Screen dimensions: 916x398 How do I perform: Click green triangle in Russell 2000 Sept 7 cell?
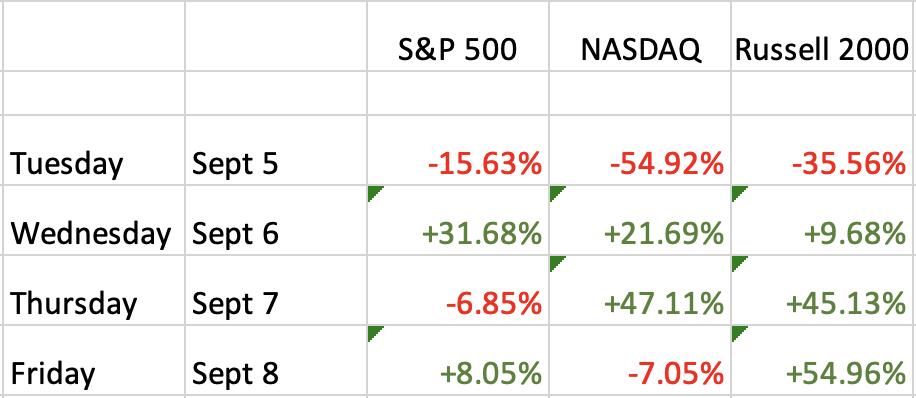[x=738, y=262]
